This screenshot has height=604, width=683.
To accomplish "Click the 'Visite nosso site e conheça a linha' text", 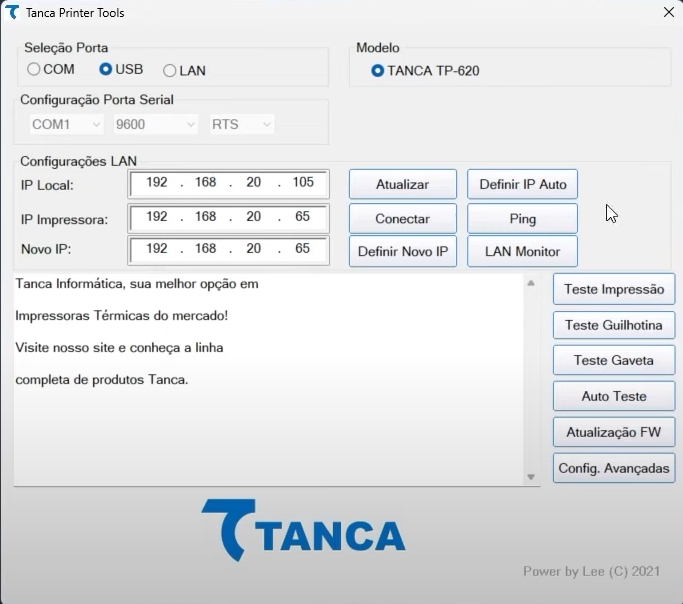I will click(119, 348).
